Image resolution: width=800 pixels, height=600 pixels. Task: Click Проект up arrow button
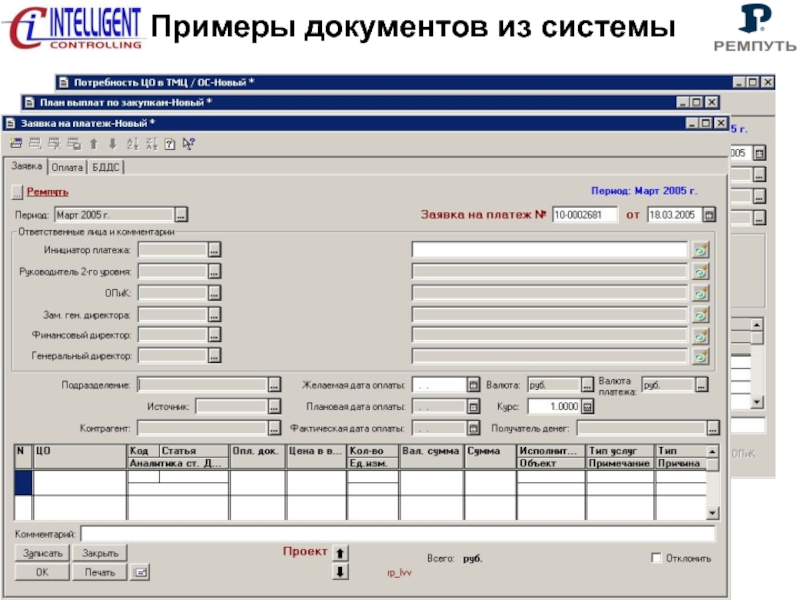(x=340, y=553)
